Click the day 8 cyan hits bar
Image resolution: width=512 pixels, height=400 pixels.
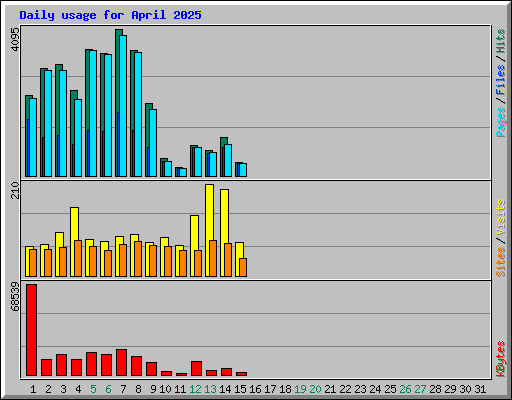(x=138, y=114)
